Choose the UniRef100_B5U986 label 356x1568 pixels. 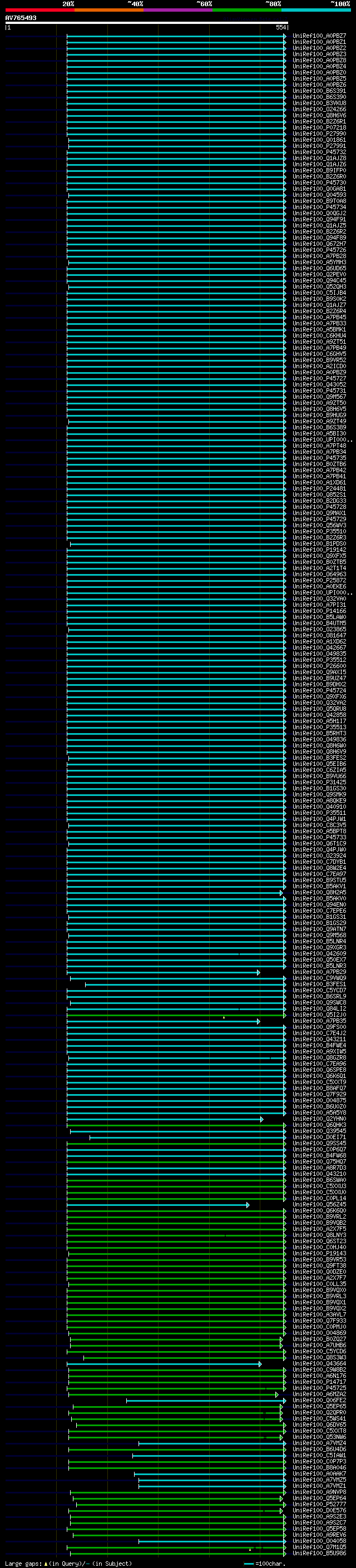(319, 1553)
